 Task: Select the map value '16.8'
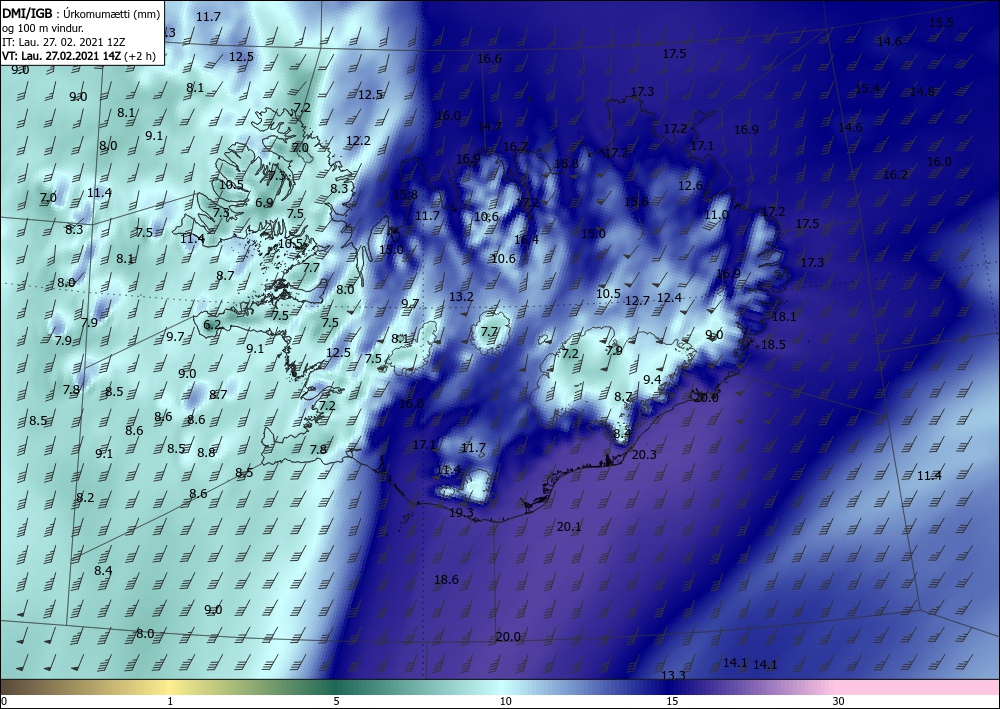click(566, 164)
